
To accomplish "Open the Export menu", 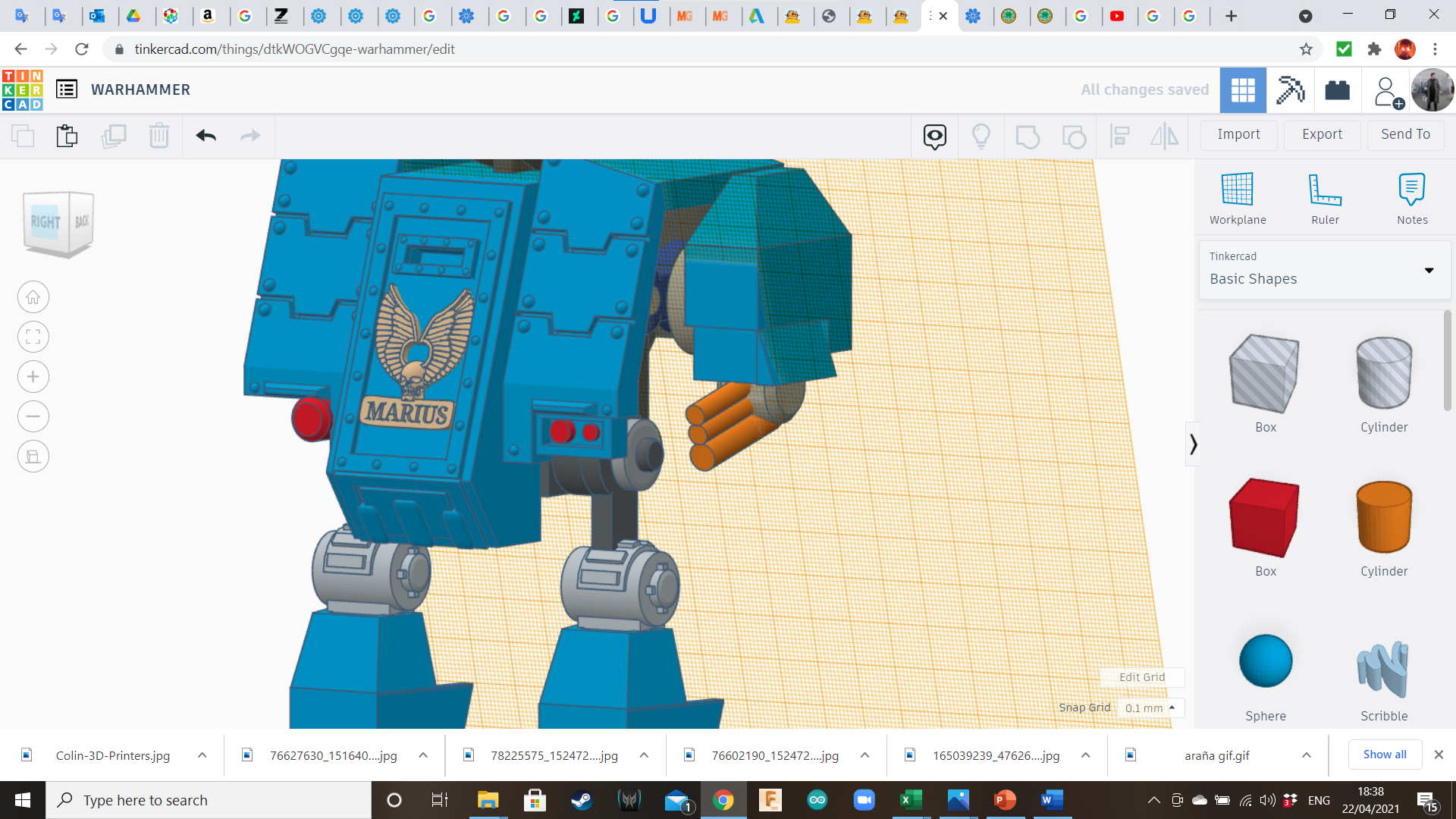I will click(1322, 134).
